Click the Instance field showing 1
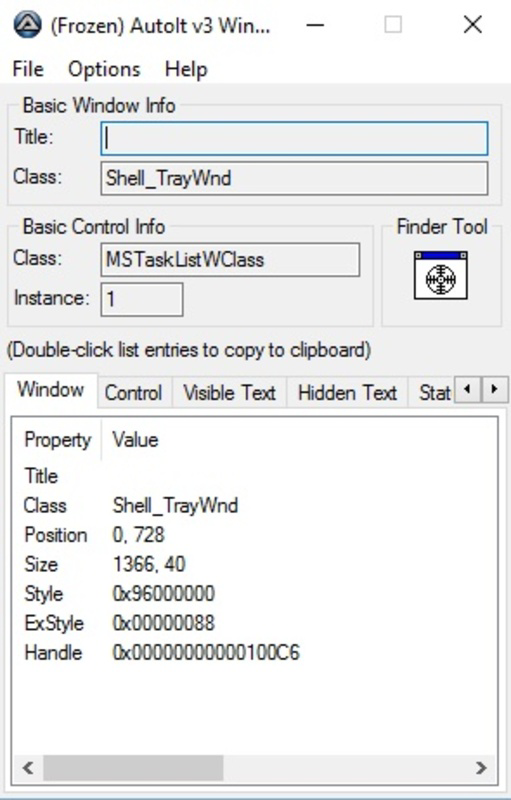 (142, 299)
